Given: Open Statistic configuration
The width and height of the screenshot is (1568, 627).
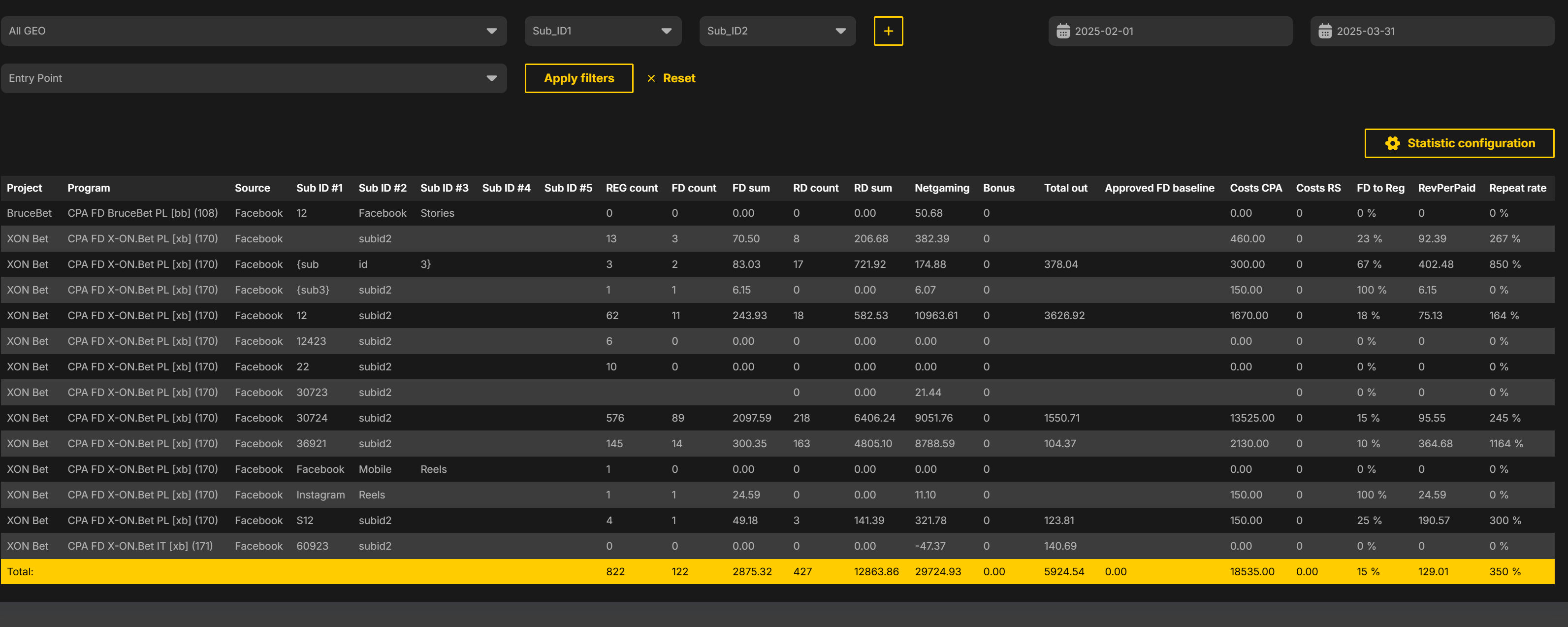Looking at the screenshot, I should coord(1459,144).
